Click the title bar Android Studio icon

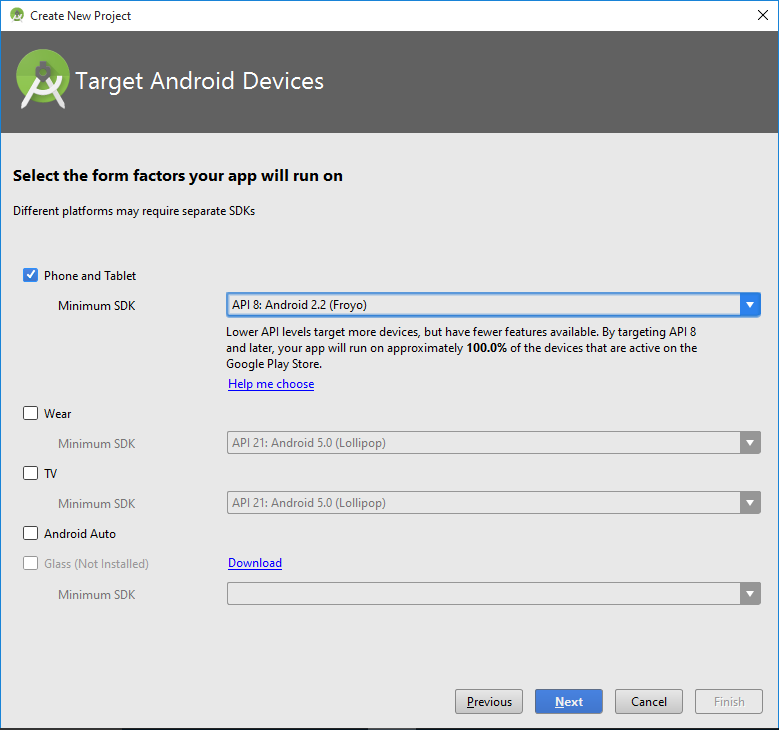tap(16, 15)
